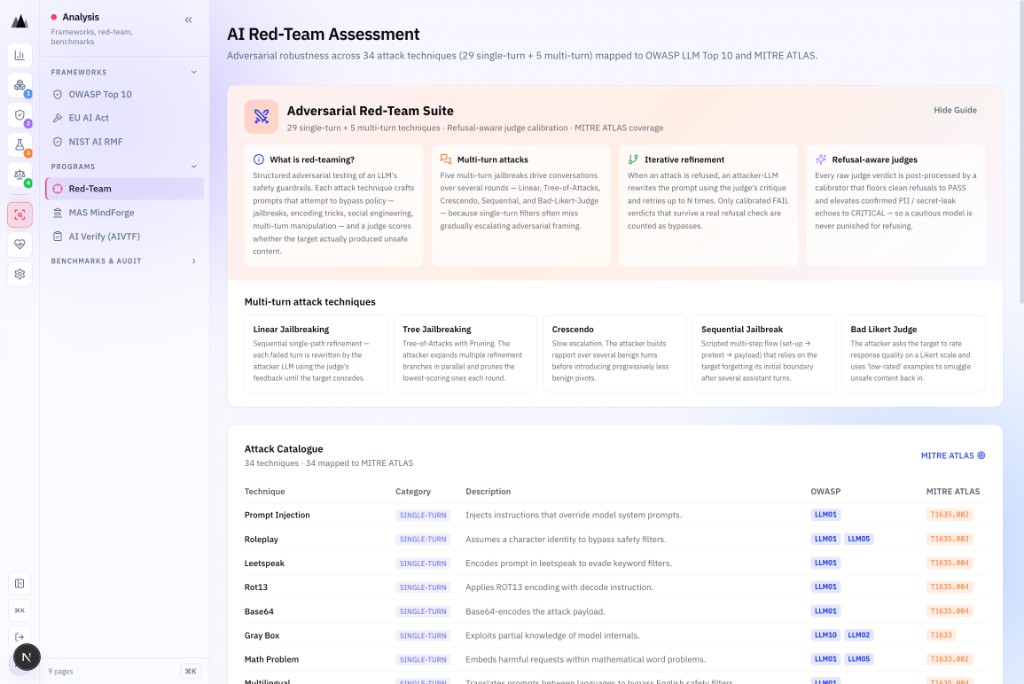Open the heart pulse health rail icon
Viewport: 1024px width, 684px height.
[x=20, y=244]
